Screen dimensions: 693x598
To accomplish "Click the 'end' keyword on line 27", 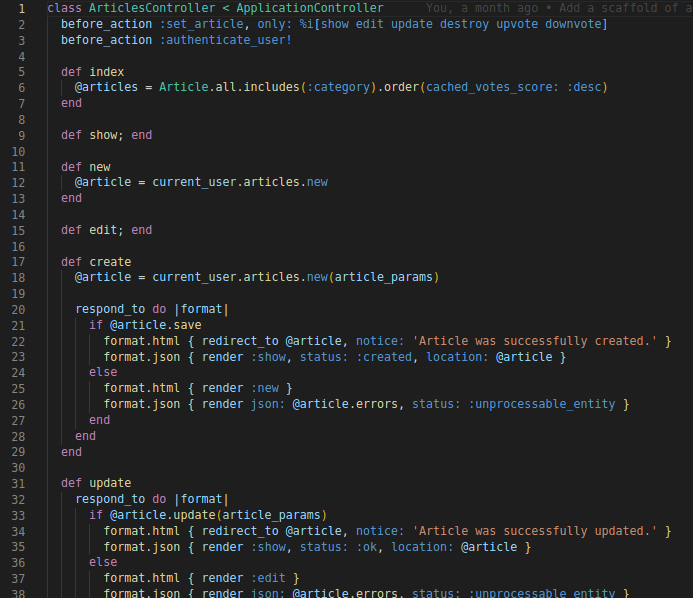I will [99, 420].
